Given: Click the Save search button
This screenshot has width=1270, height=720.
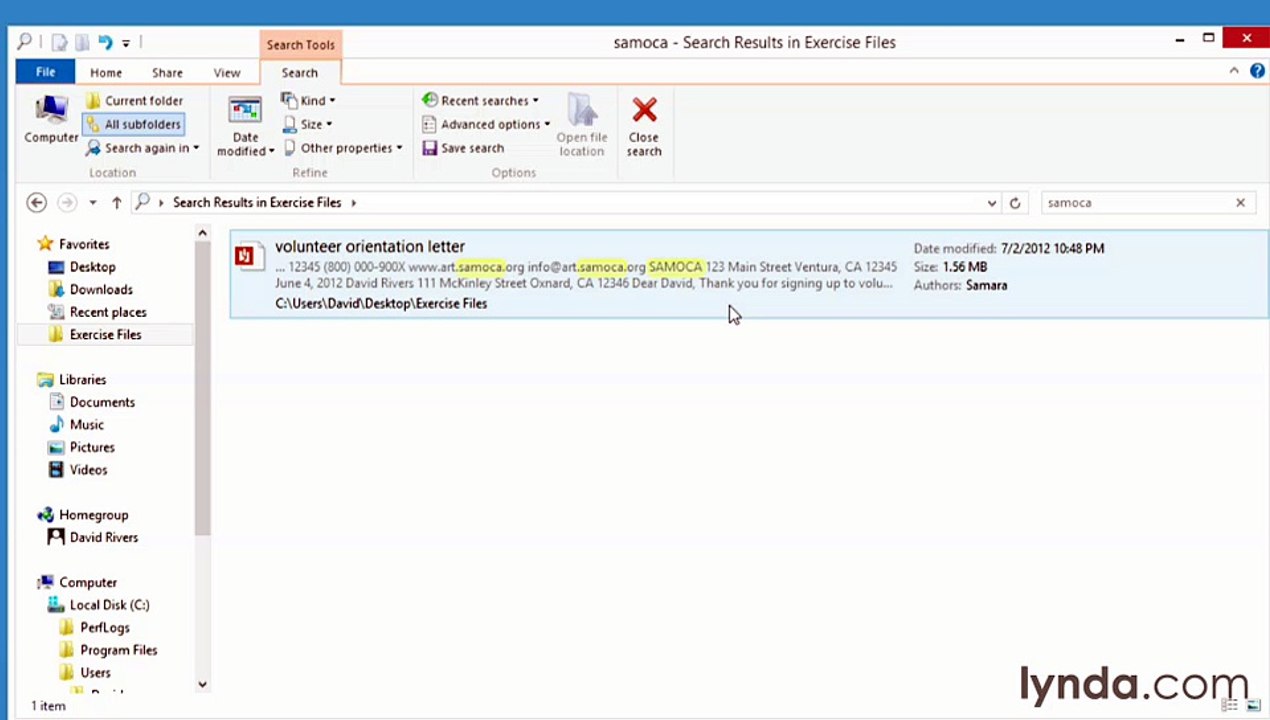Looking at the screenshot, I should tap(463, 148).
